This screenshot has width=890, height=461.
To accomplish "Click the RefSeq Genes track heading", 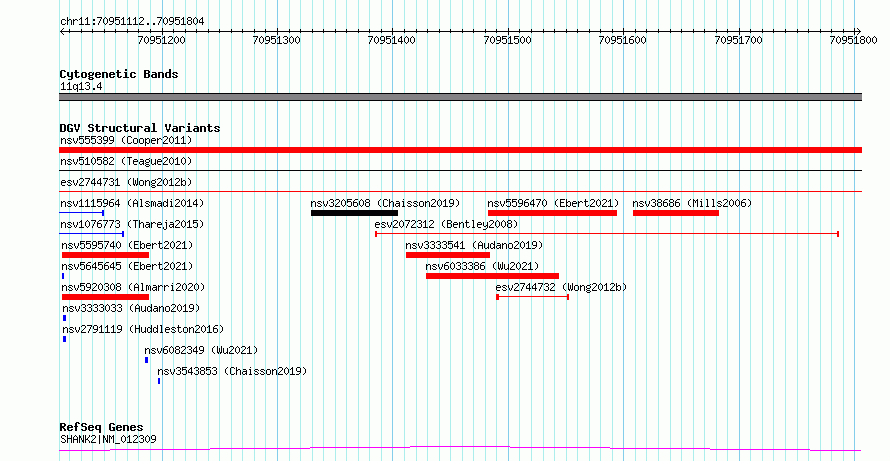I will point(102,427).
